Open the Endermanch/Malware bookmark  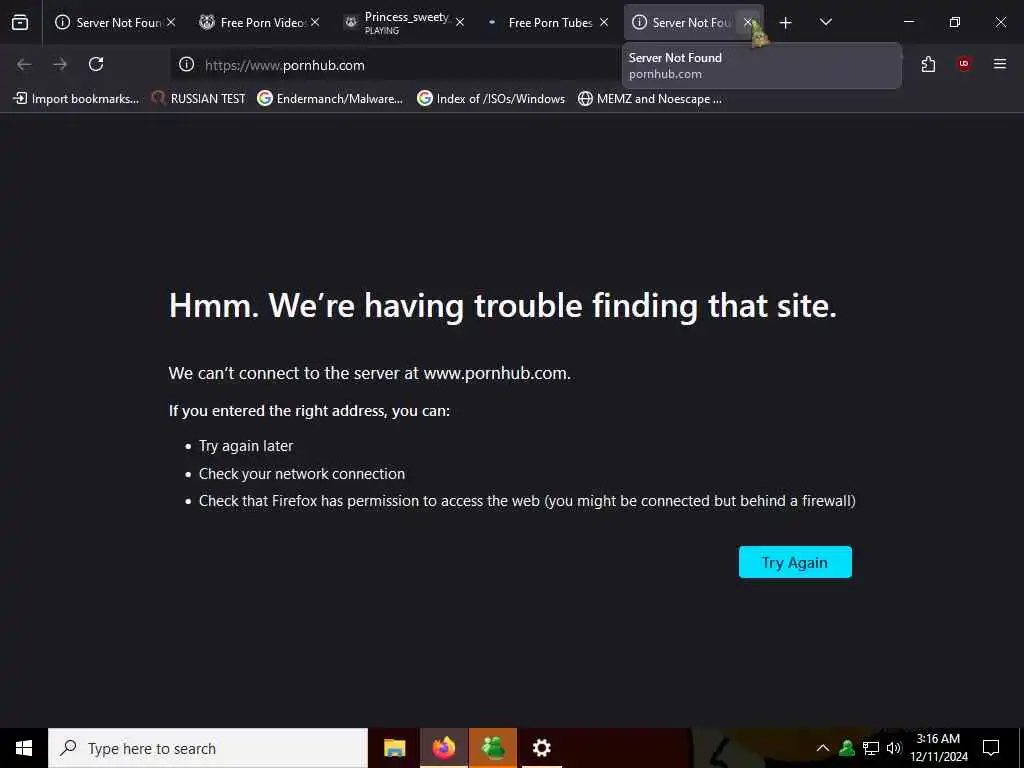click(x=330, y=99)
